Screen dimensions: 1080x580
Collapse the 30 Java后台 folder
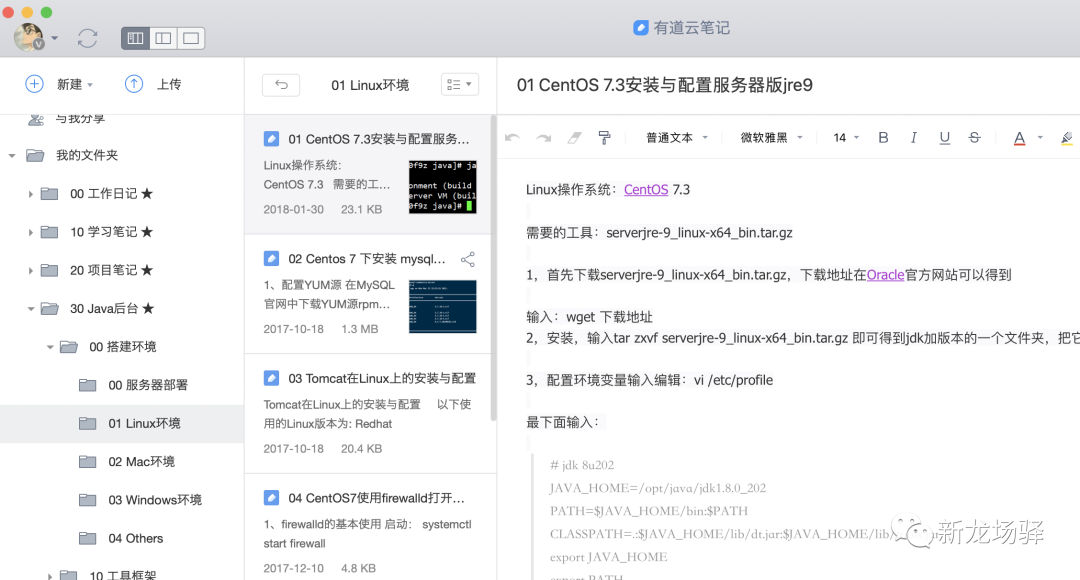click(31, 309)
